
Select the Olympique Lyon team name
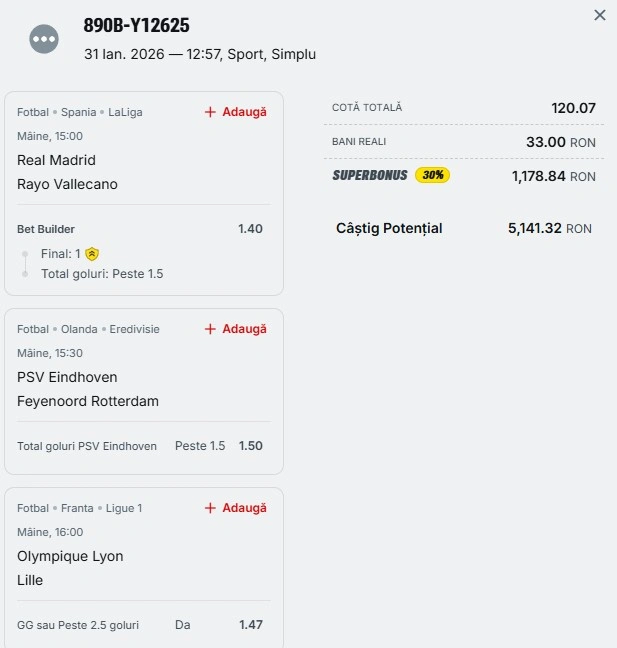(70, 556)
